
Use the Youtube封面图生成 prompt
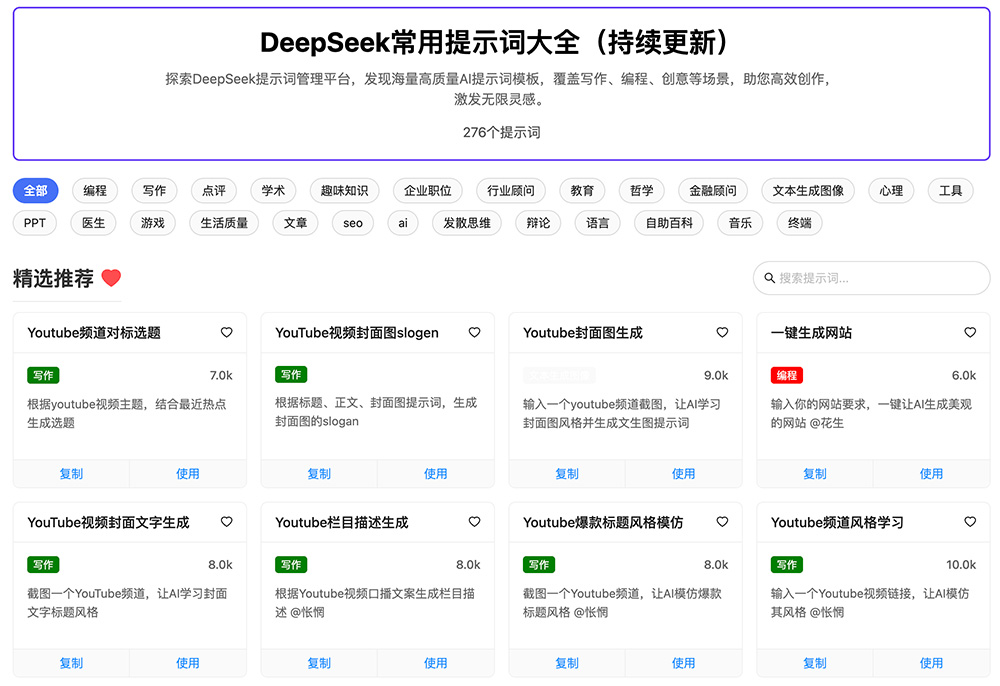coord(683,474)
